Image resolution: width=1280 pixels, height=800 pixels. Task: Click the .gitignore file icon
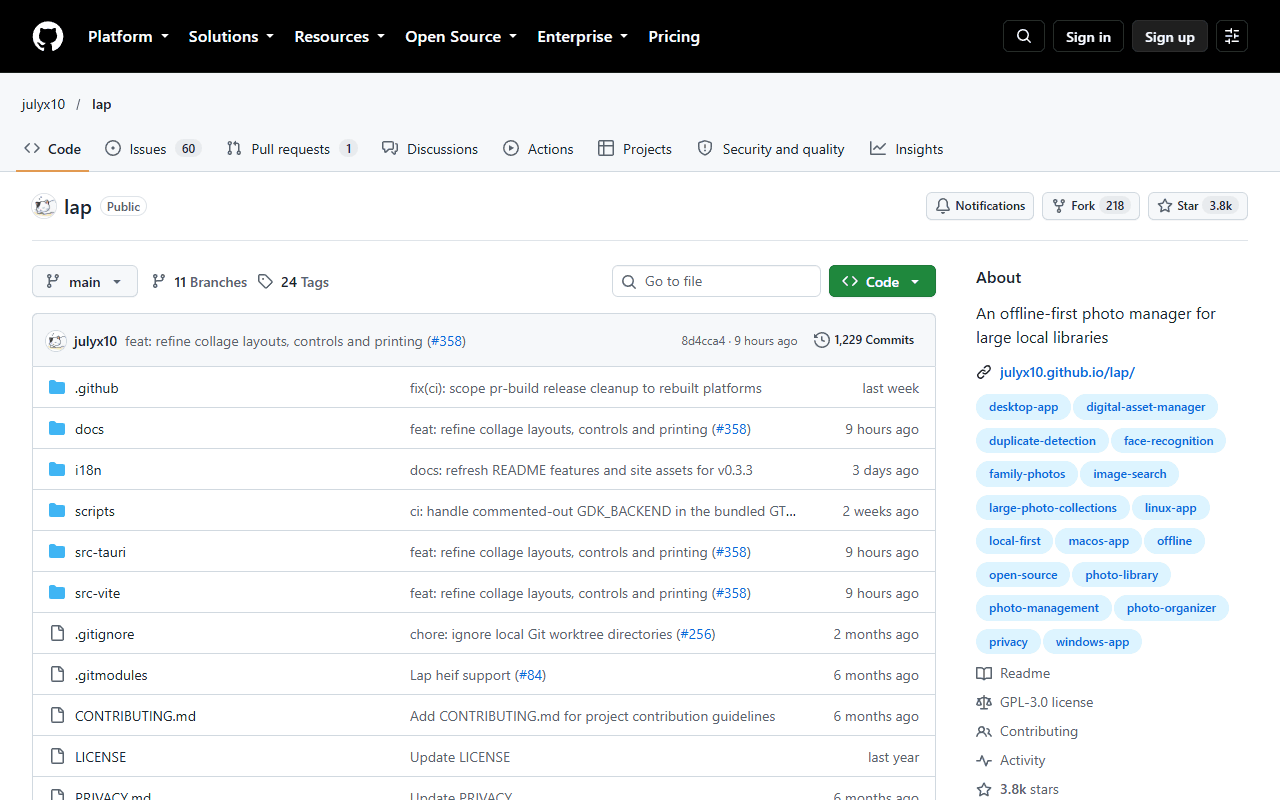57,634
